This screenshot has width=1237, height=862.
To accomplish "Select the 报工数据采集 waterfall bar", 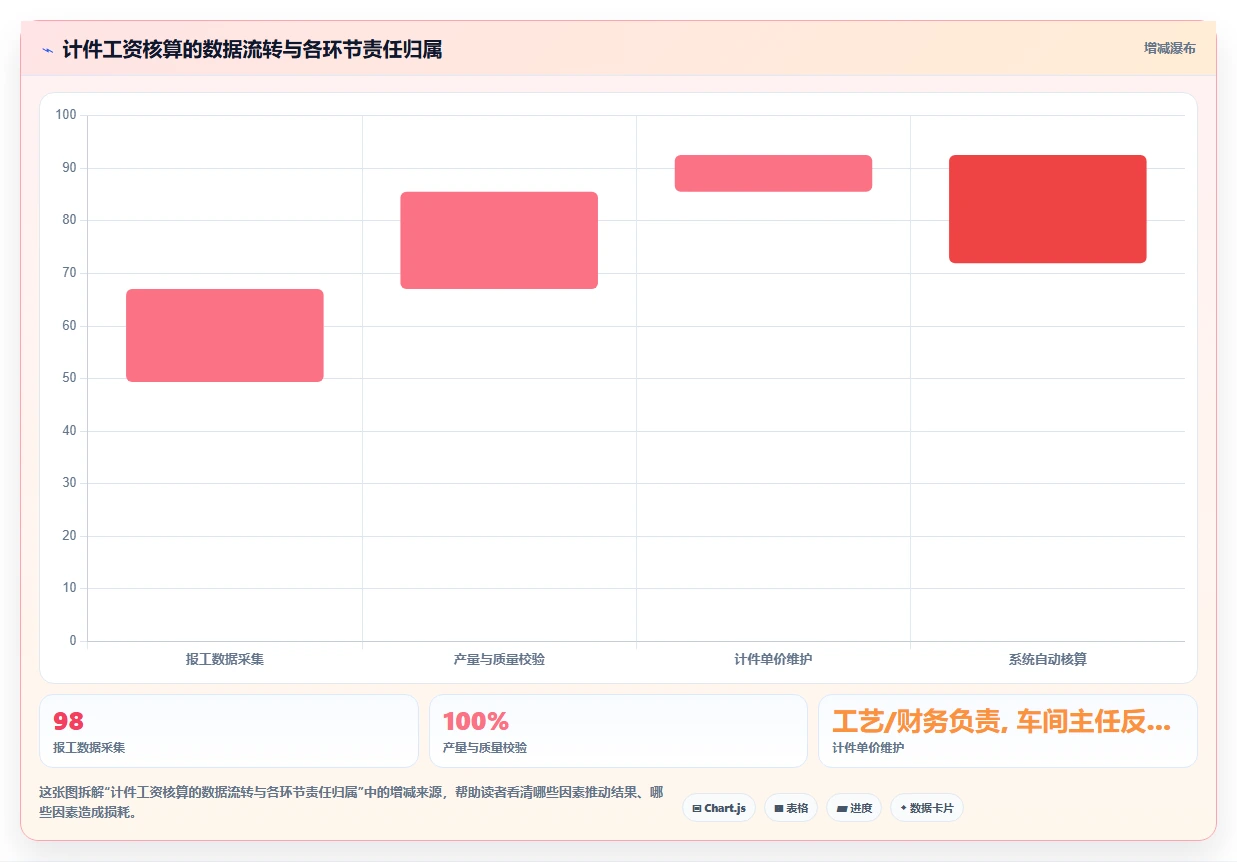I will pyautogui.click(x=225, y=335).
